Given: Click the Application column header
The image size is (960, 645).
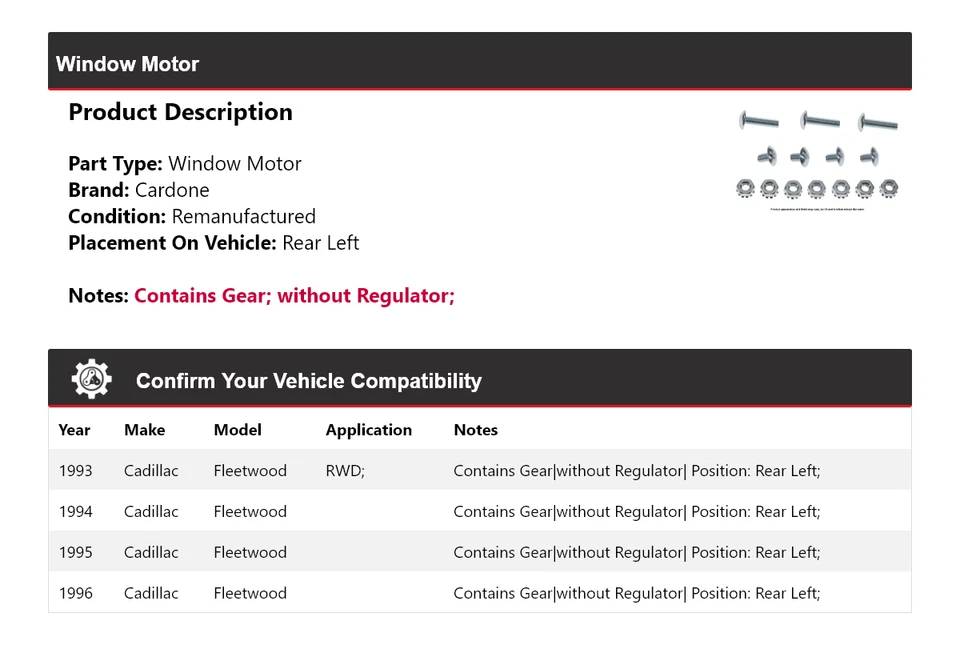Looking at the screenshot, I should tap(368, 430).
